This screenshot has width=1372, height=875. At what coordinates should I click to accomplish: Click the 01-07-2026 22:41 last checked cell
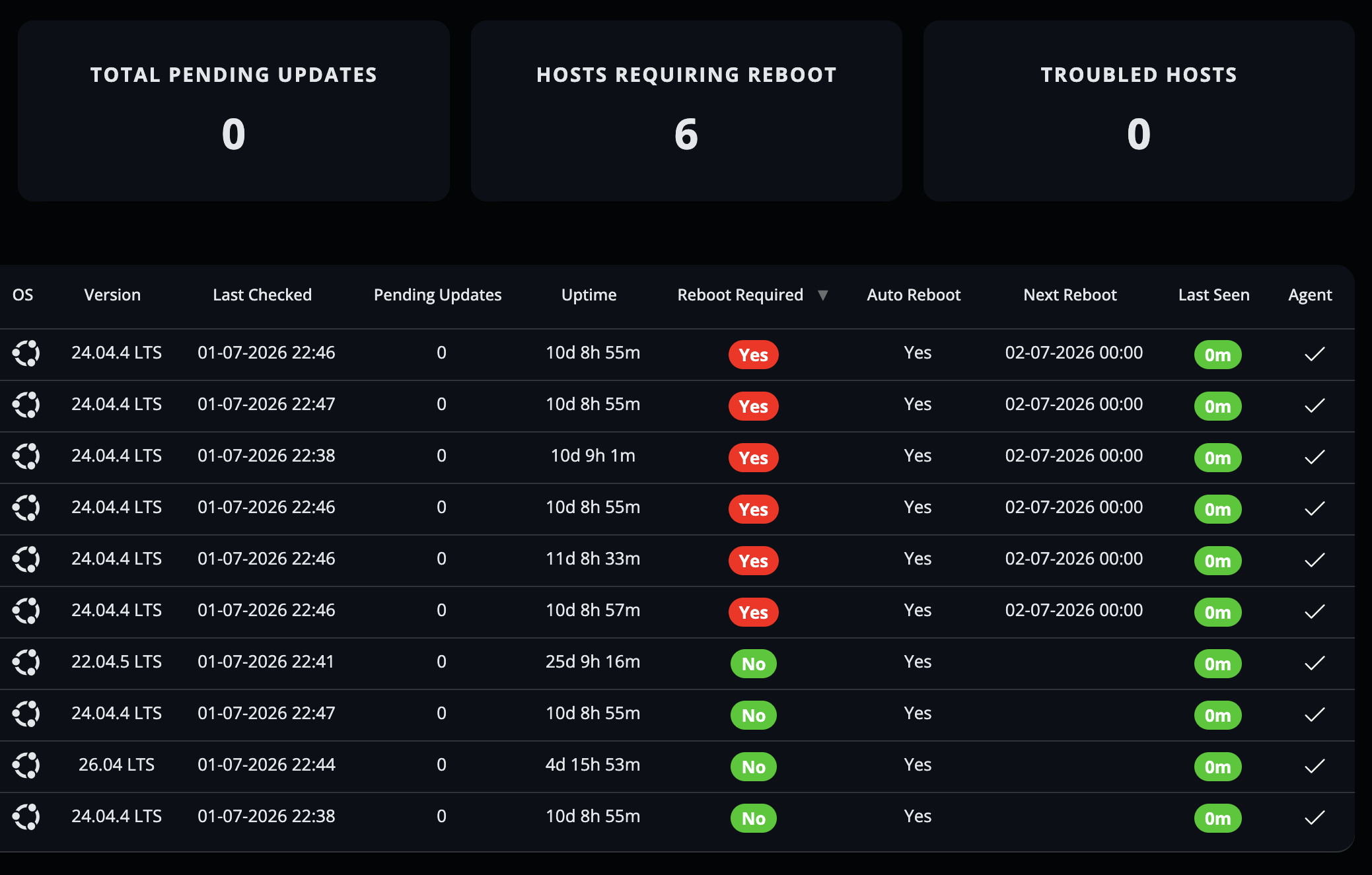(266, 662)
